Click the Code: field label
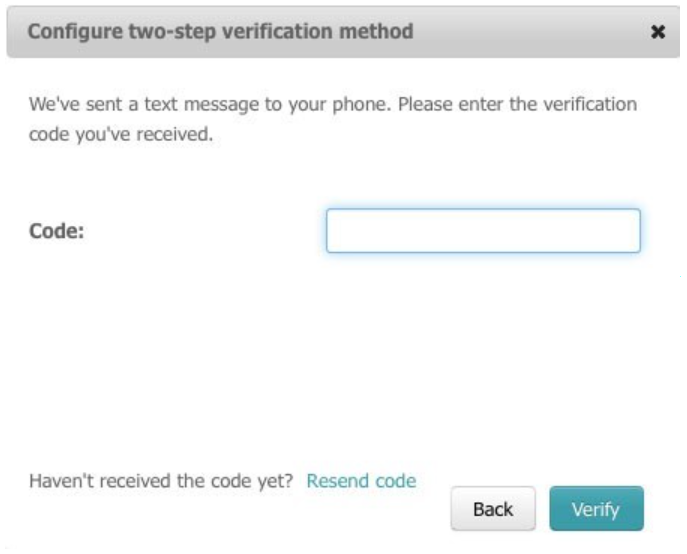This screenshot has width=687, height=554. tap(57, 231)
